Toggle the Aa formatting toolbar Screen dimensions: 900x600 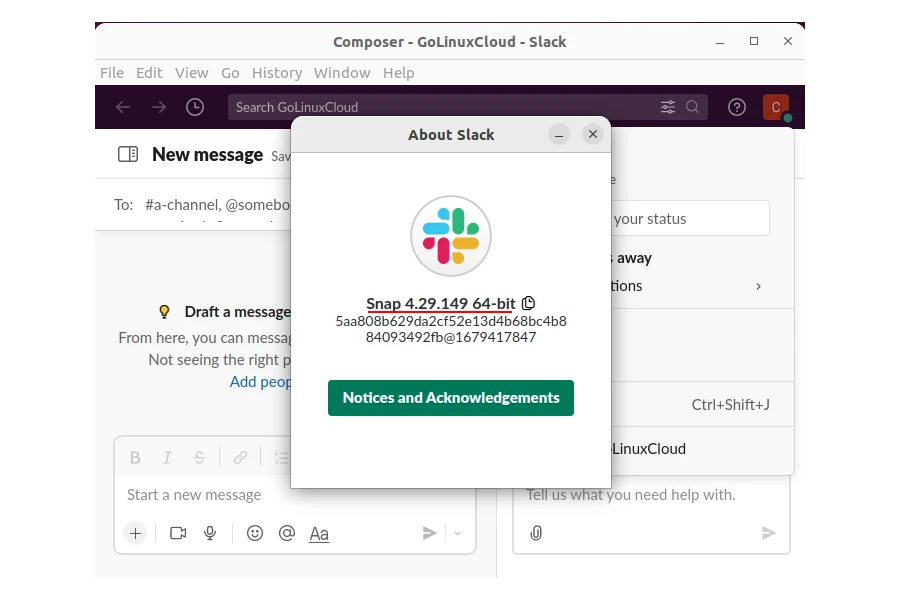(x=319, y=534)
